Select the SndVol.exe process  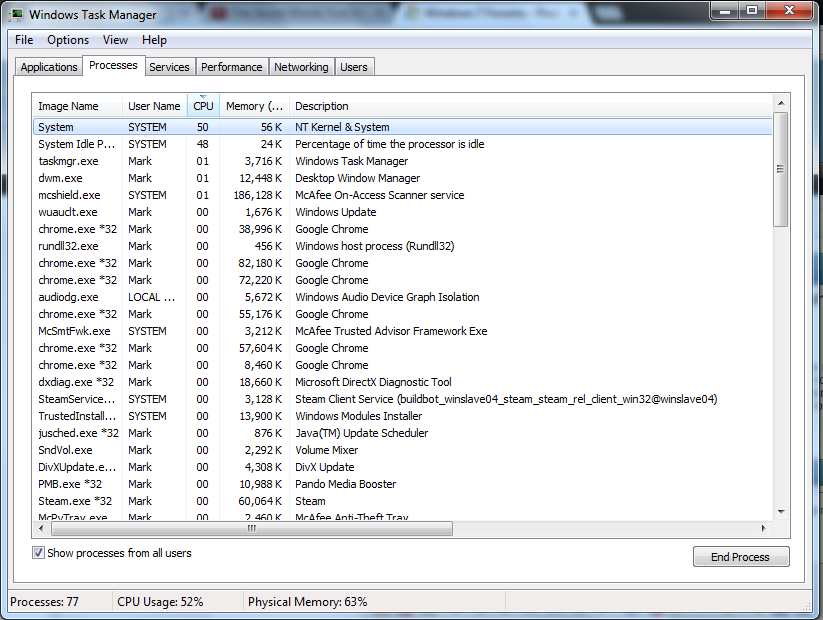[x=403, y=450]
